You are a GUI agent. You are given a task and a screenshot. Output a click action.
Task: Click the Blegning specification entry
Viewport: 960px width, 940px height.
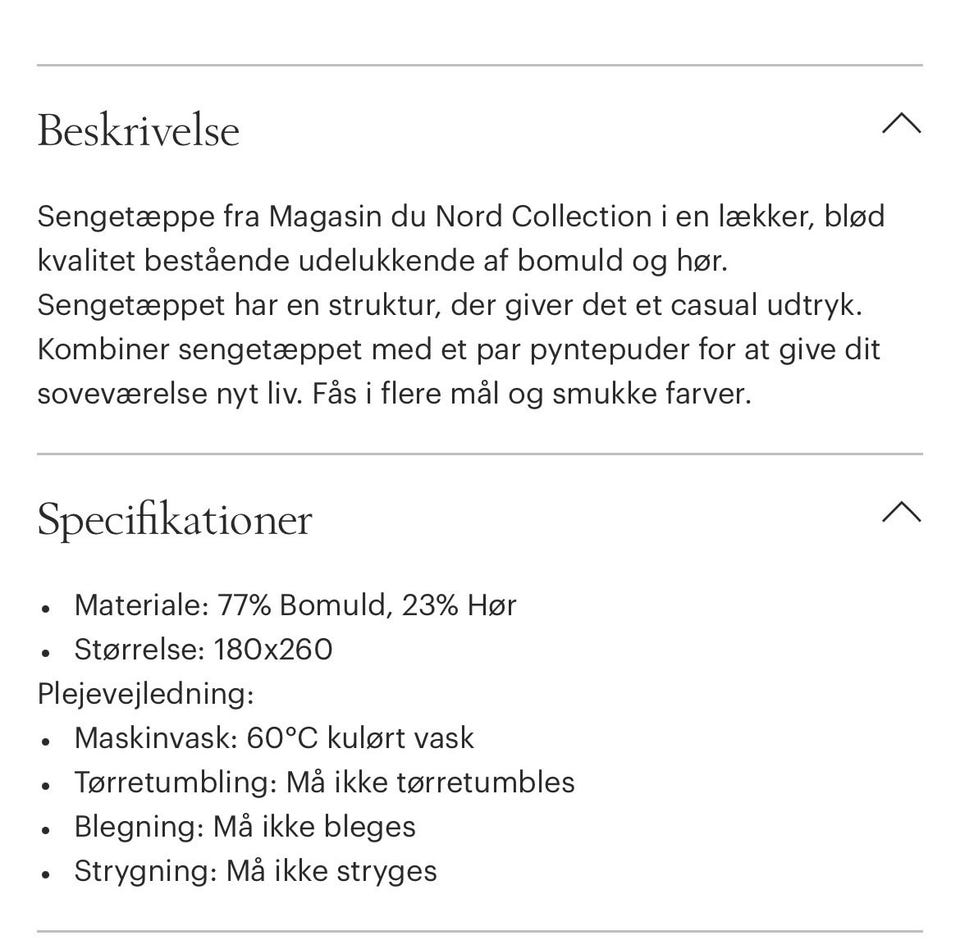(x=245, y=826)
